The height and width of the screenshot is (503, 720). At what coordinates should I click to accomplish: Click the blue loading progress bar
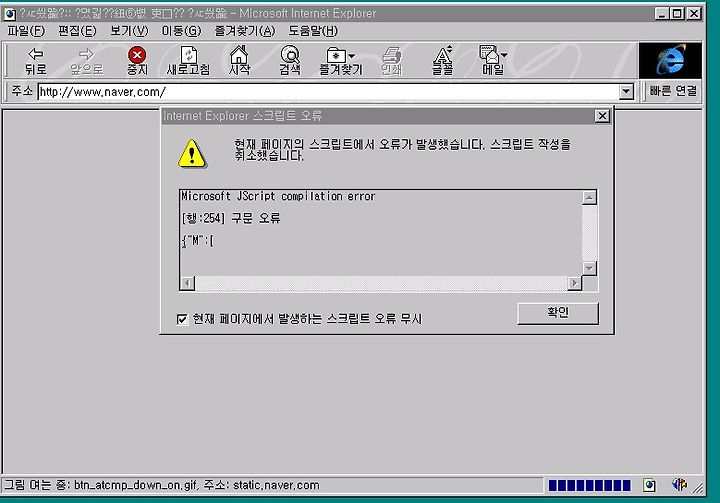(590, 485)
